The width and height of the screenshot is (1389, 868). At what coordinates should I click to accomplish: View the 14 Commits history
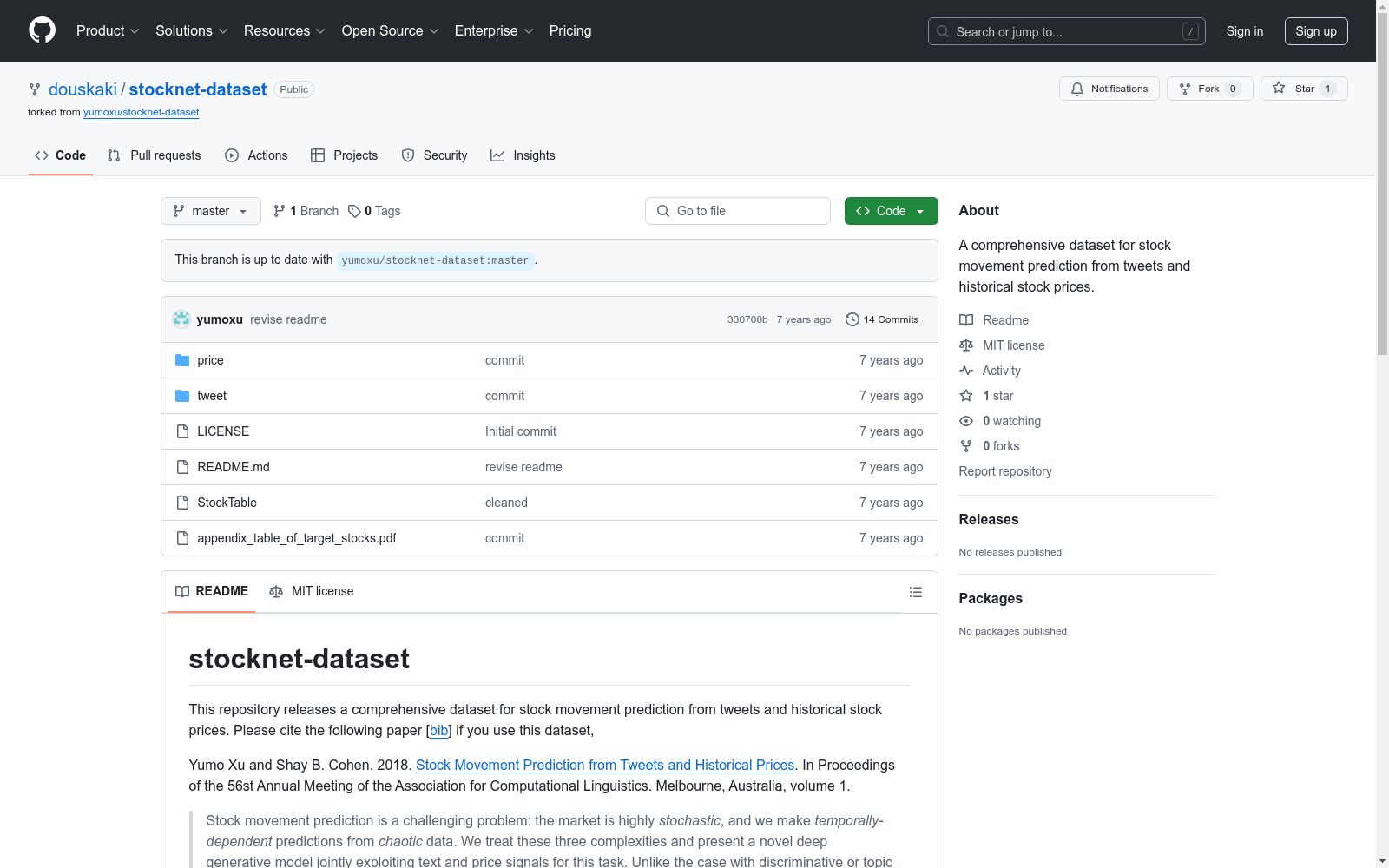tap(882, 319)
